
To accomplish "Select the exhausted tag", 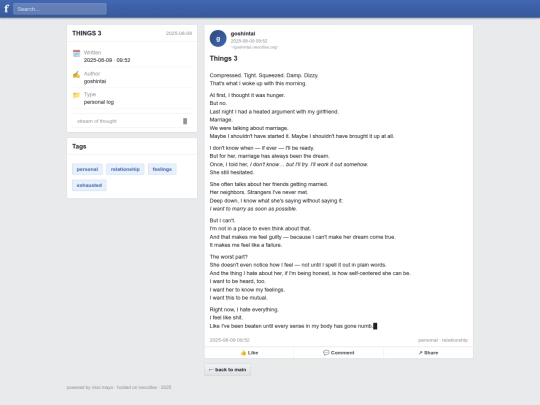I will [x=89, y=185].
